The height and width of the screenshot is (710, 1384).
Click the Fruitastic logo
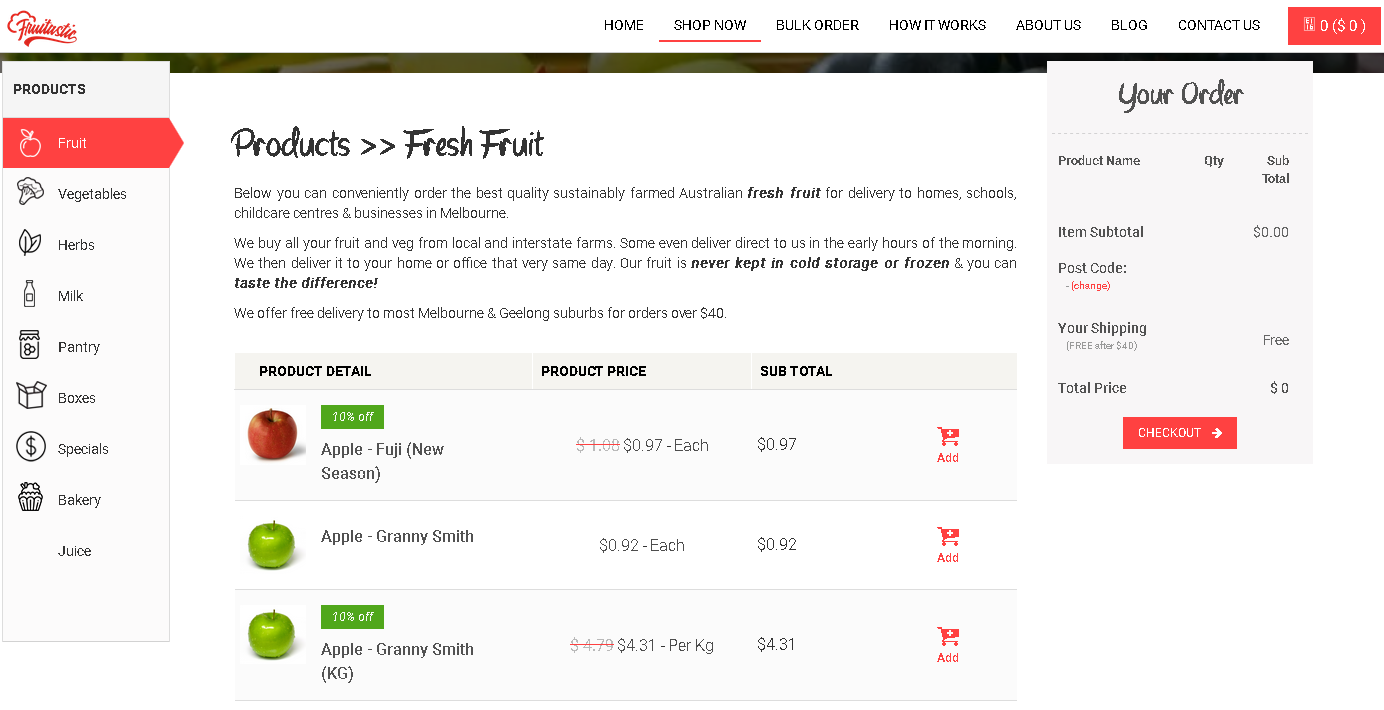click(43, 27)
